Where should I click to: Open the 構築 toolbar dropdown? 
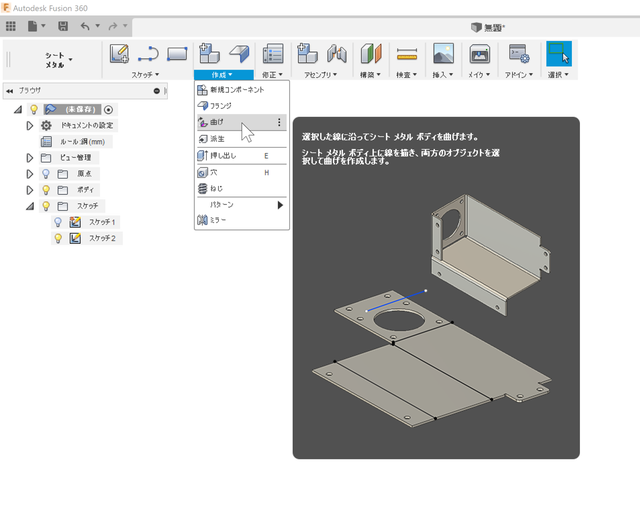click(x=370, y=75)
